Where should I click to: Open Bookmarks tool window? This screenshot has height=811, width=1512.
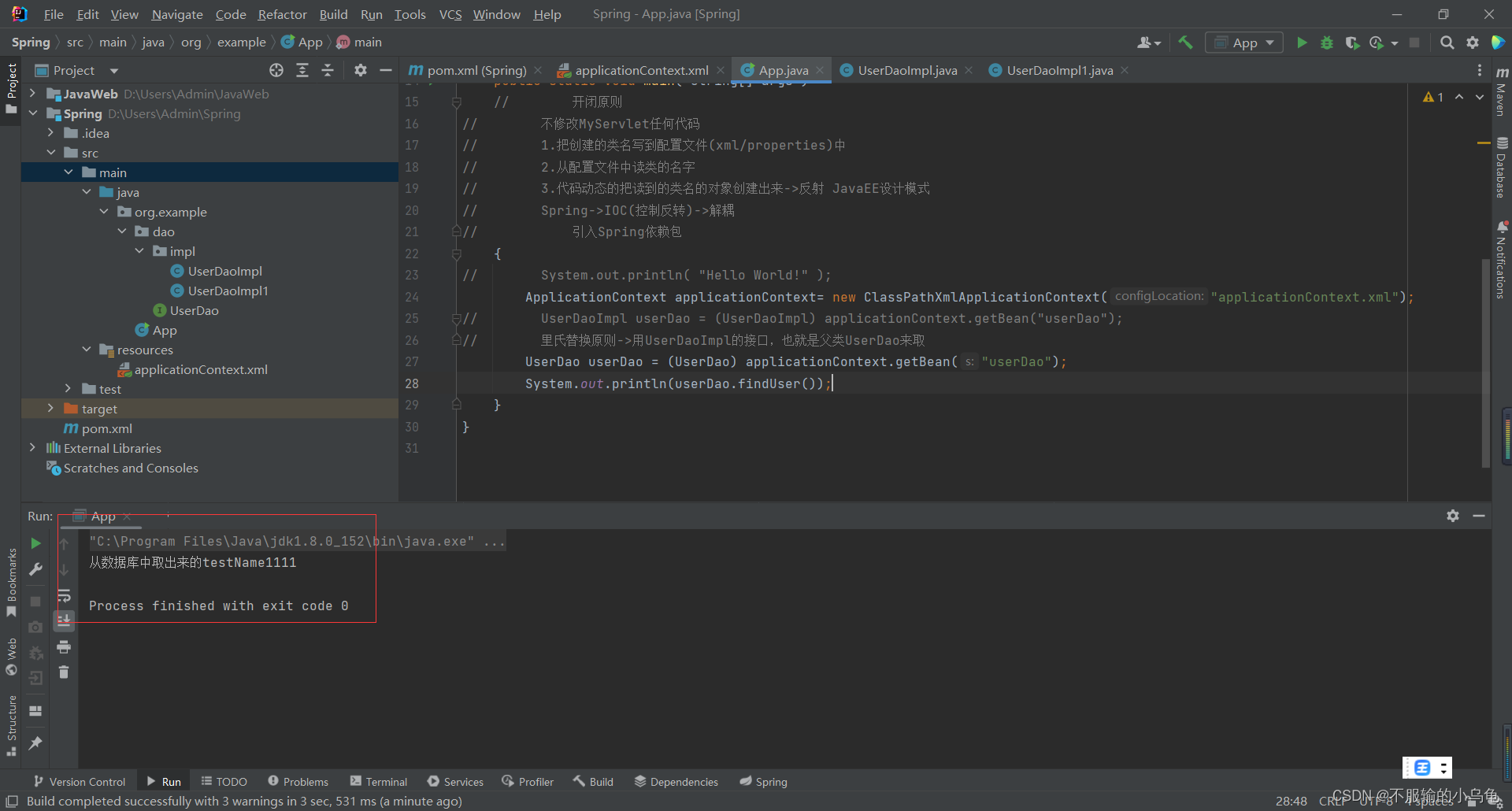click(11, 583)
